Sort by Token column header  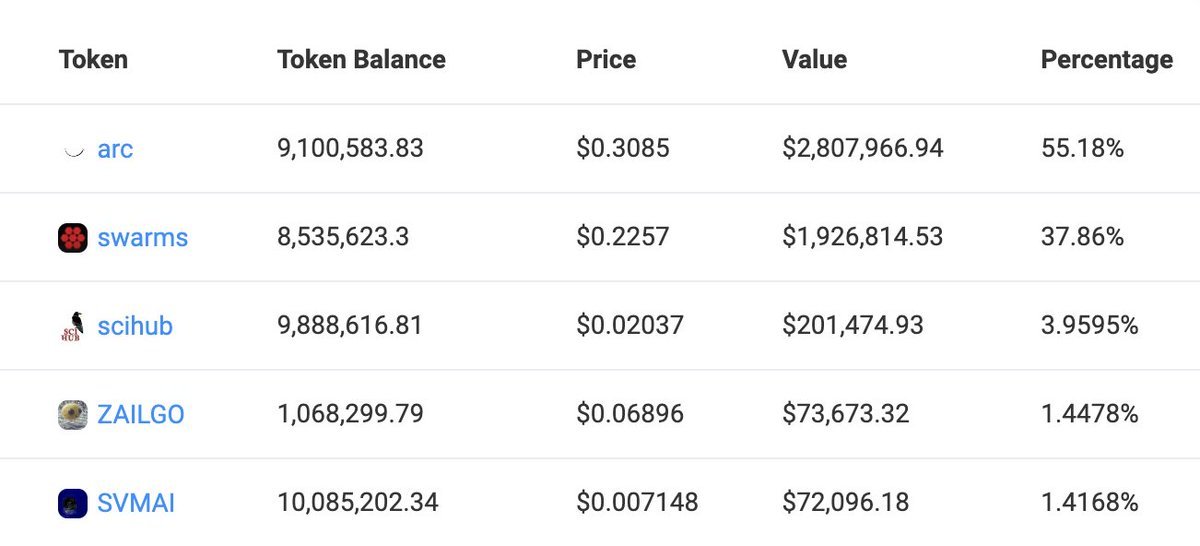[x=93, y=60]
